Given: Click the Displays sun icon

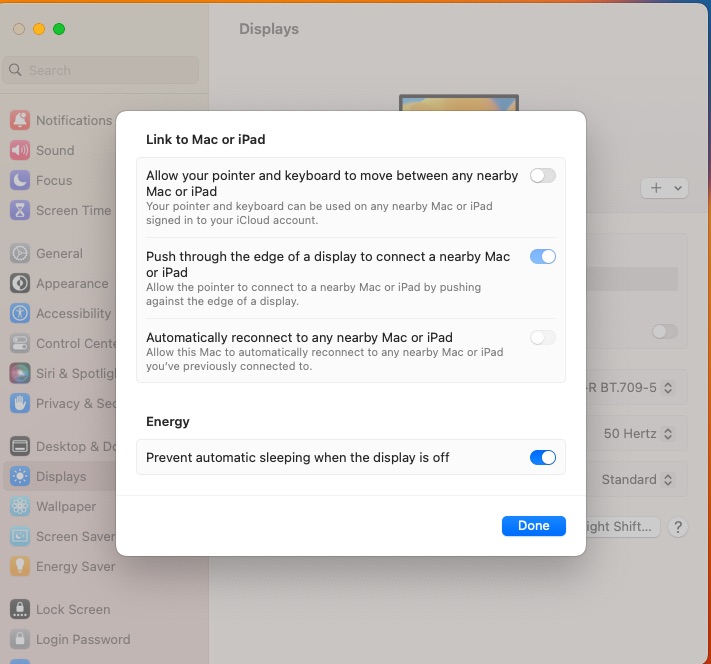Looking at the screenshot, I should tap(20, 476).
